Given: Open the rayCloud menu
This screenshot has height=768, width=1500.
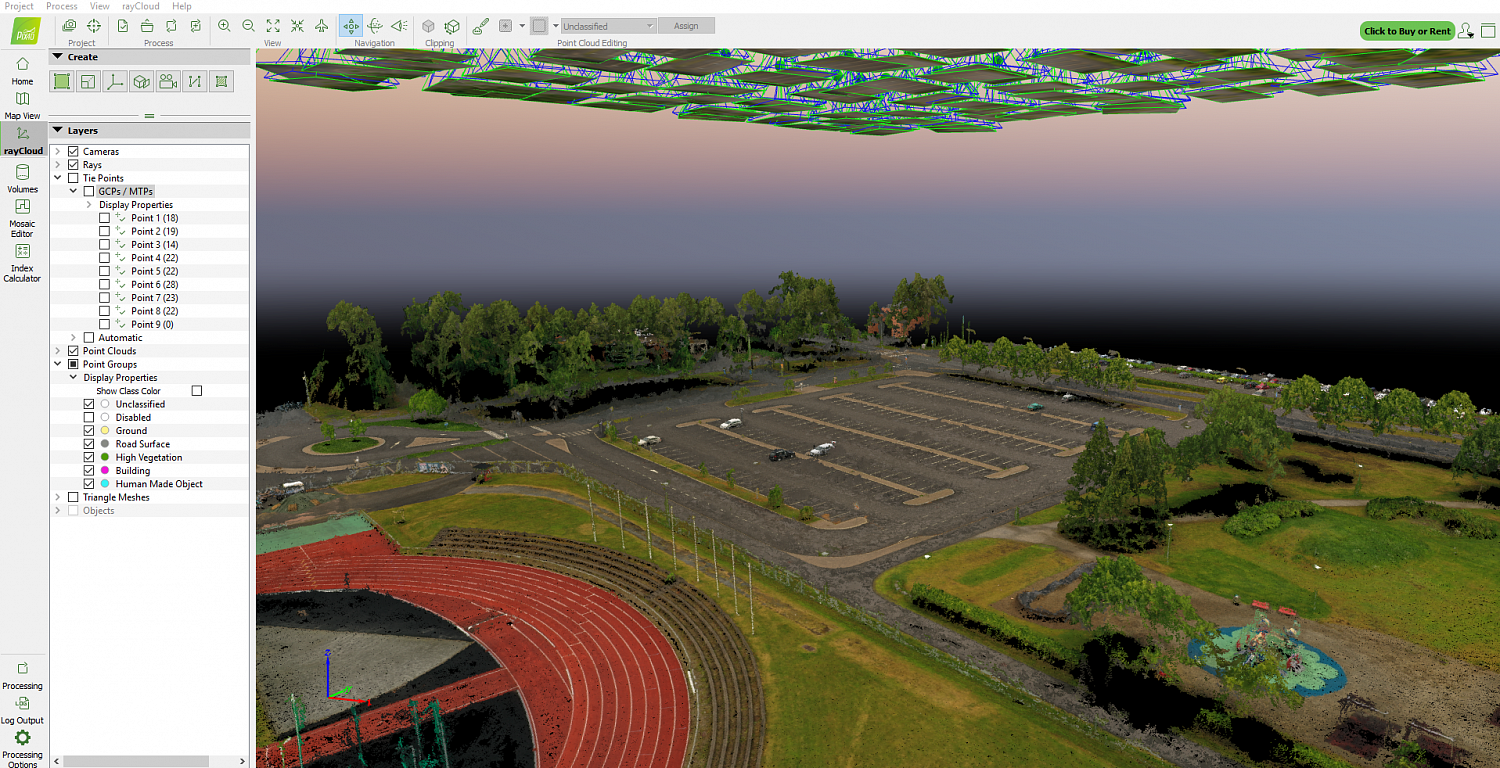Looking at the screenshot, I should 140,6.
